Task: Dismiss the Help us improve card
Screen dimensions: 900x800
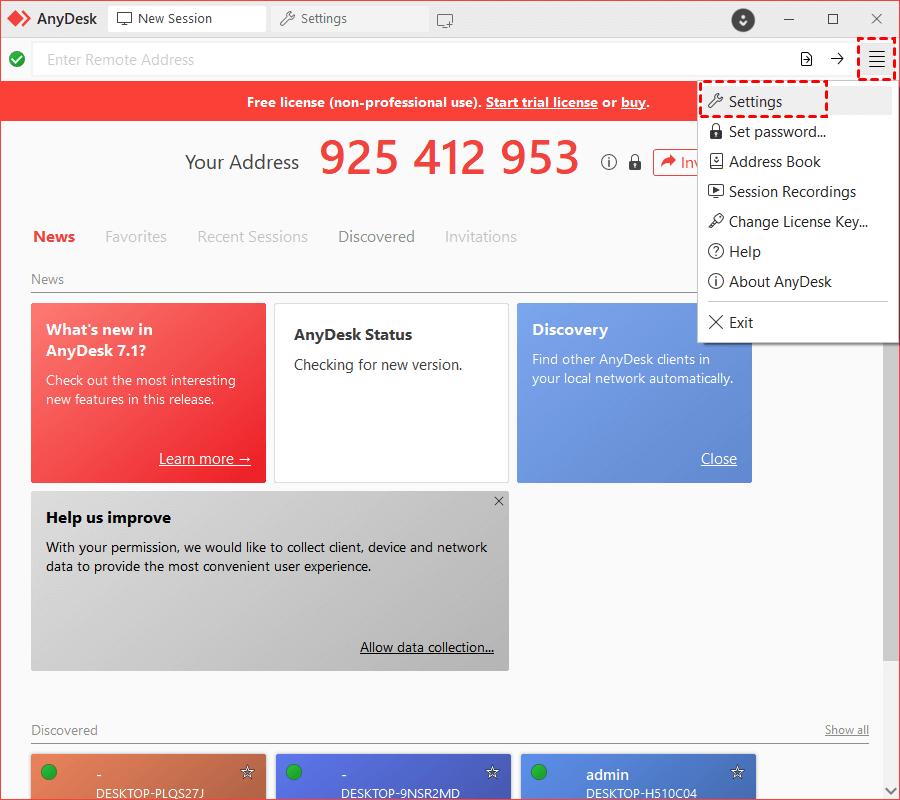Action: pos(499,501)
